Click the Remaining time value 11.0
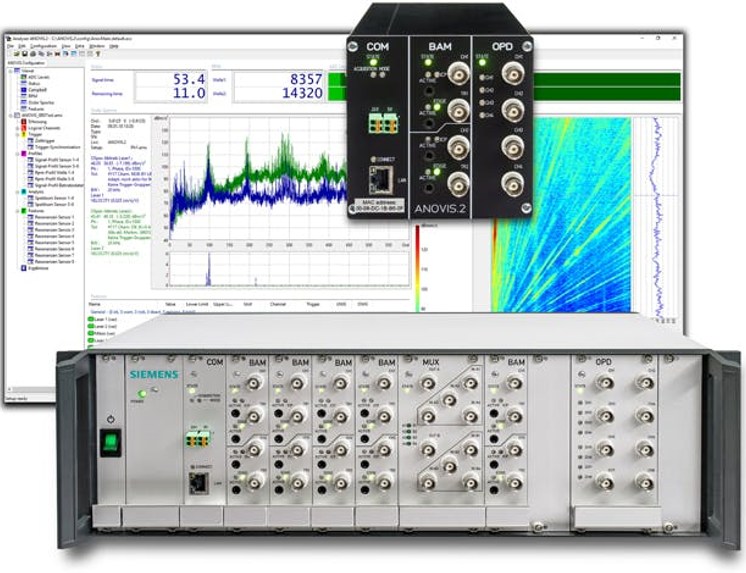This screenshot has width=746, height=573. pos(189,93)
